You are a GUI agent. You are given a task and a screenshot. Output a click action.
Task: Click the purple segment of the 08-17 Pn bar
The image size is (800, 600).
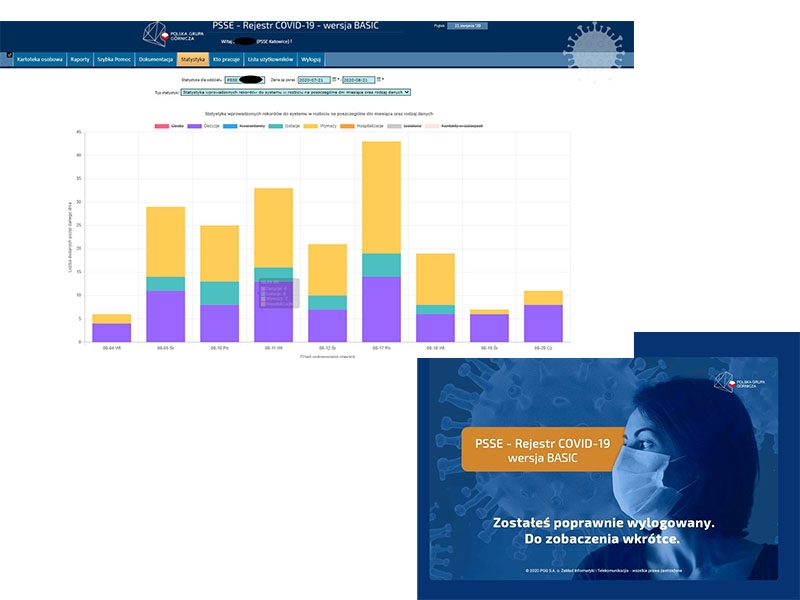[382, 309]
